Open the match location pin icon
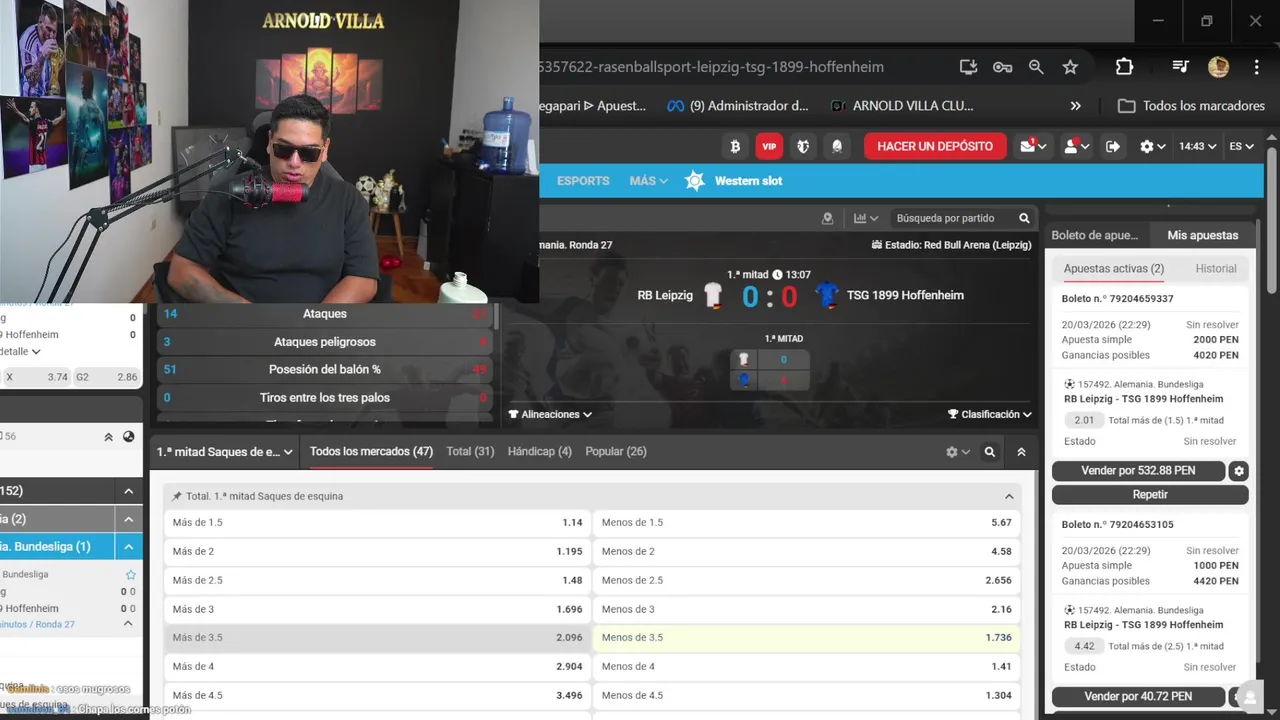Screen dimensions: 1280x720 point(827,218)
